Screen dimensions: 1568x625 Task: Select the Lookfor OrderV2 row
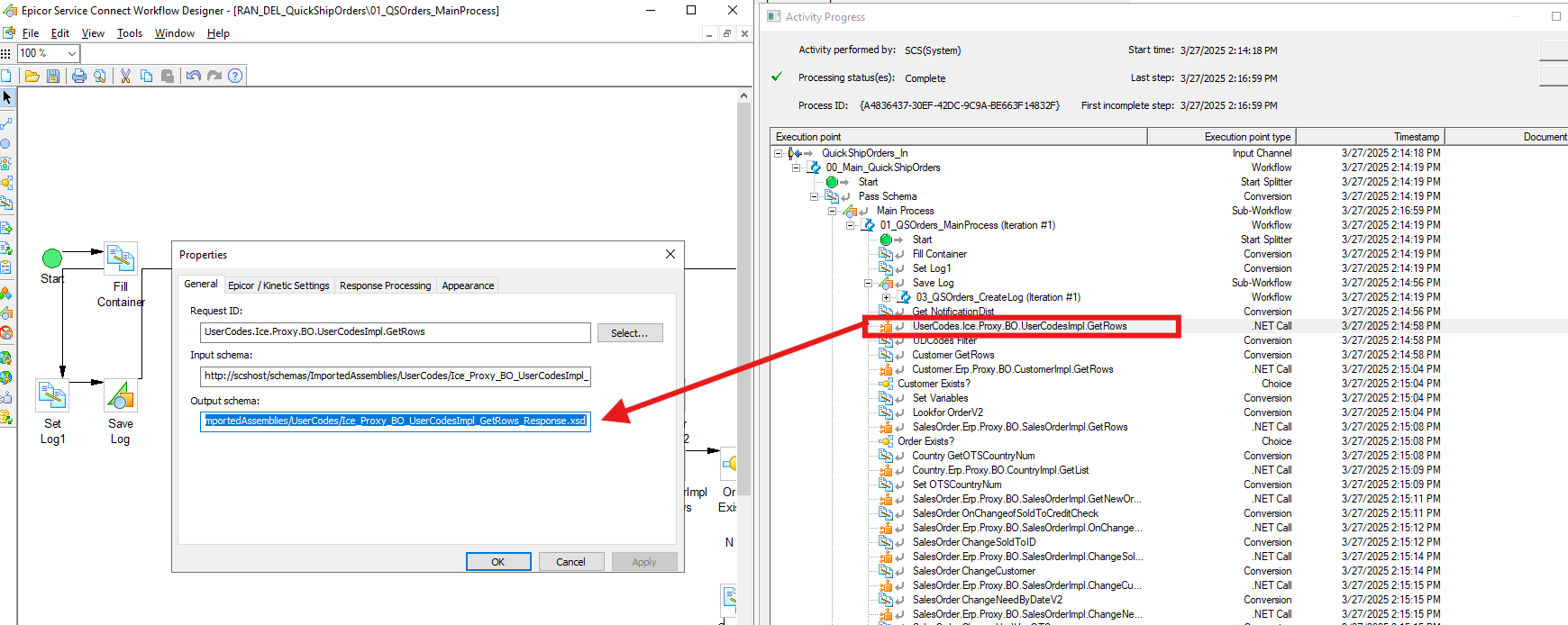pyautogui.click(x=948, y=412)
